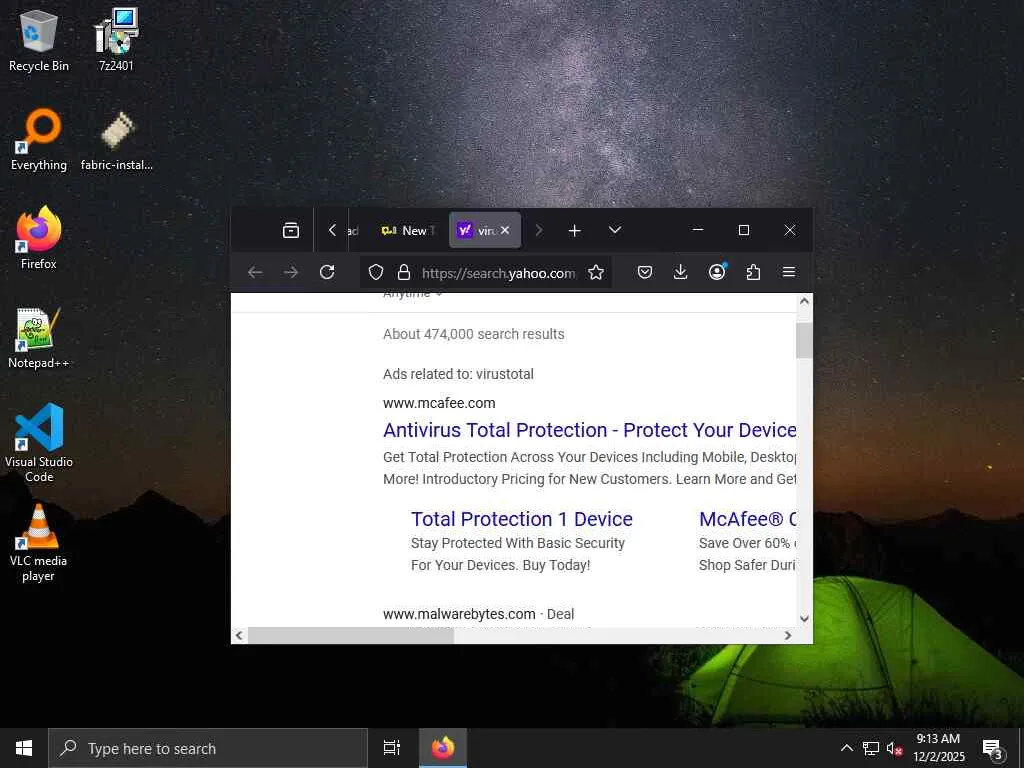Viewport: 1024px width, 768px height.
Task: Click the horizontal scrollbar thumb
Action: 351,635
